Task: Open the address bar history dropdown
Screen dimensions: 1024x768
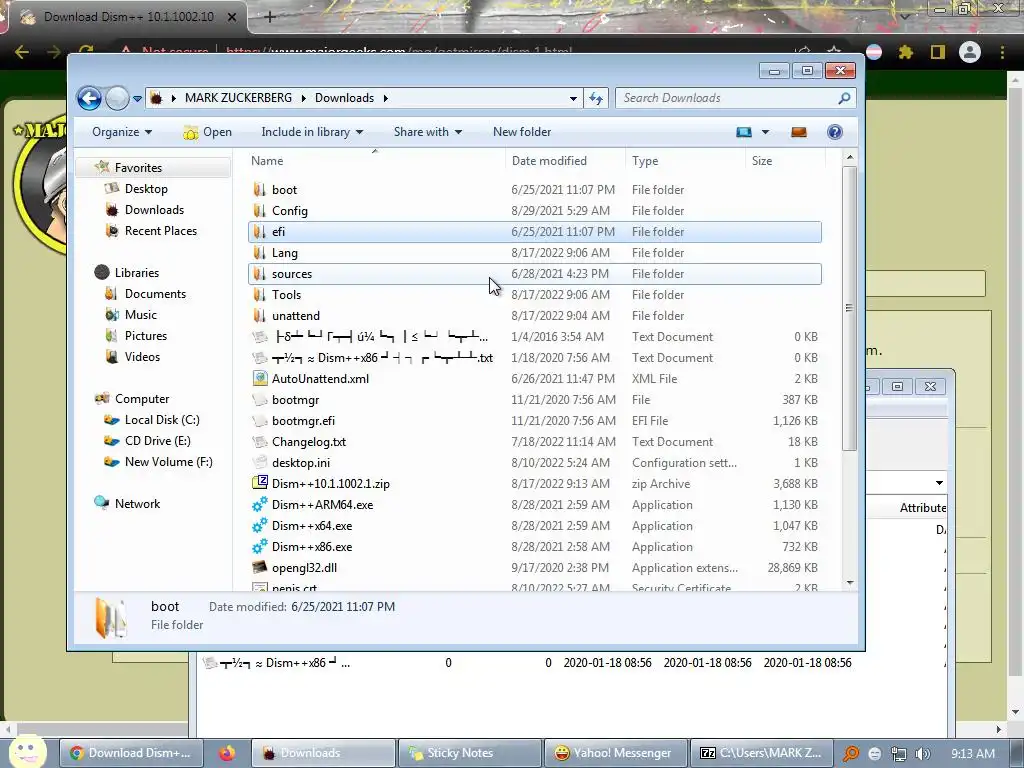Action: [x=573, y=98]
